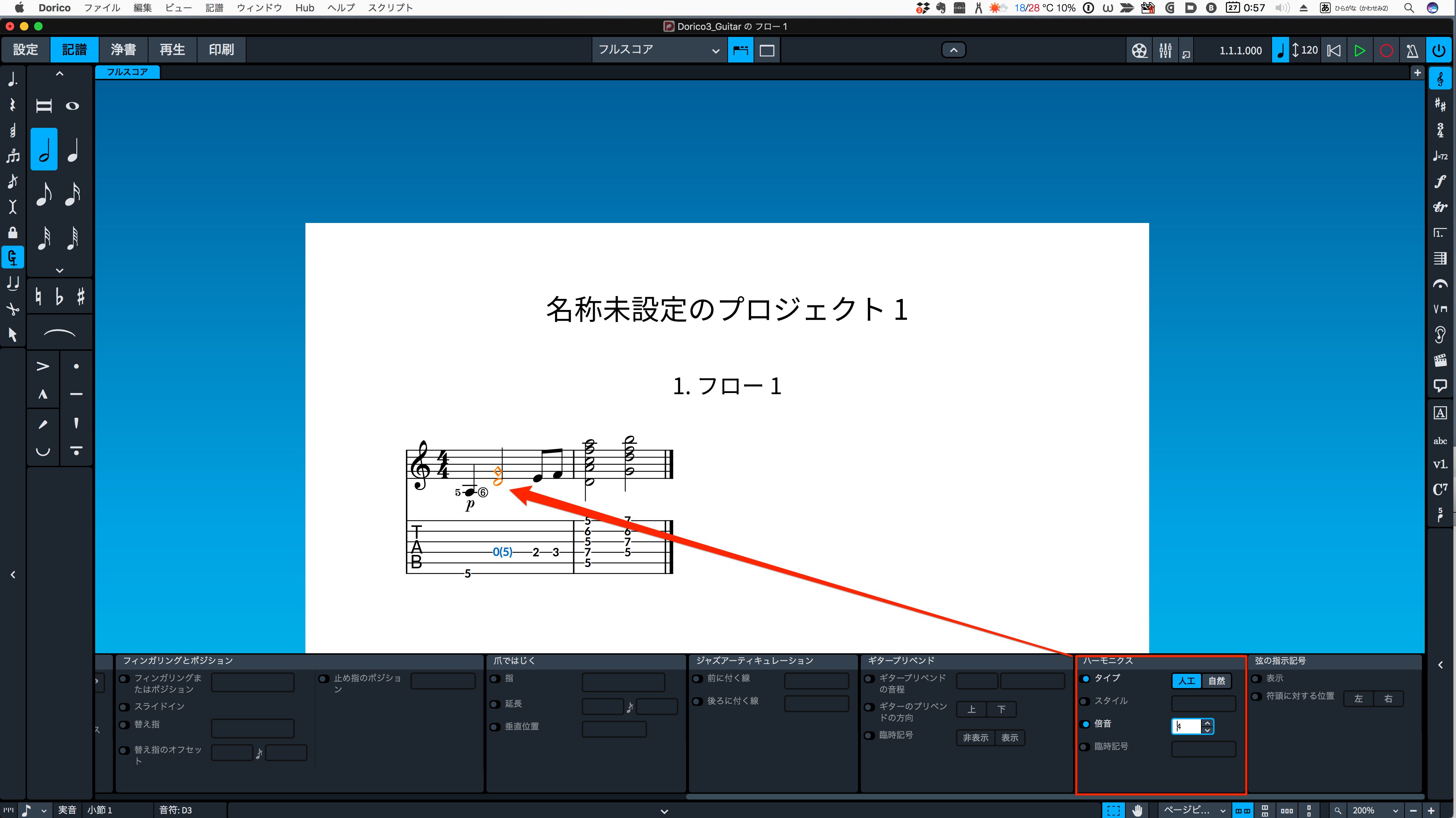Toggle the スタイル property switch
Viewport: 1456px width, 818px height.
[x=1085, y=701]
